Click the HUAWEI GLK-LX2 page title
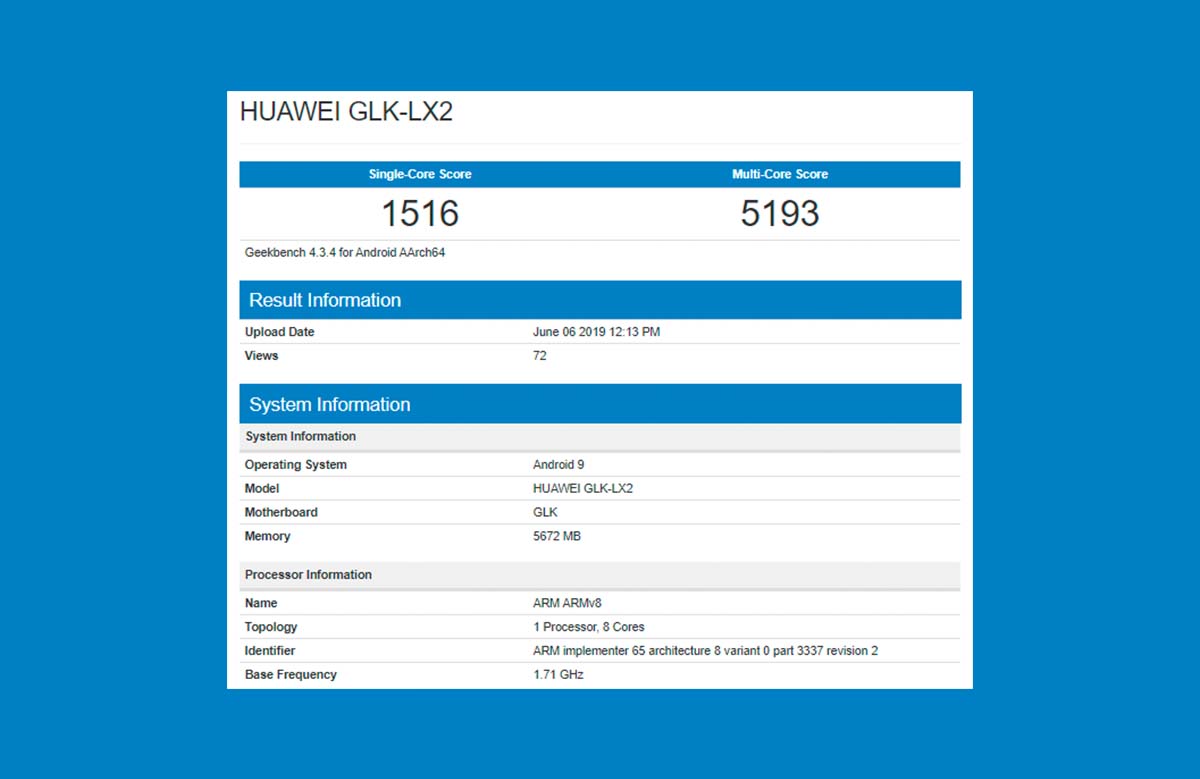The image size is (1200, 779). pos(346,112)
